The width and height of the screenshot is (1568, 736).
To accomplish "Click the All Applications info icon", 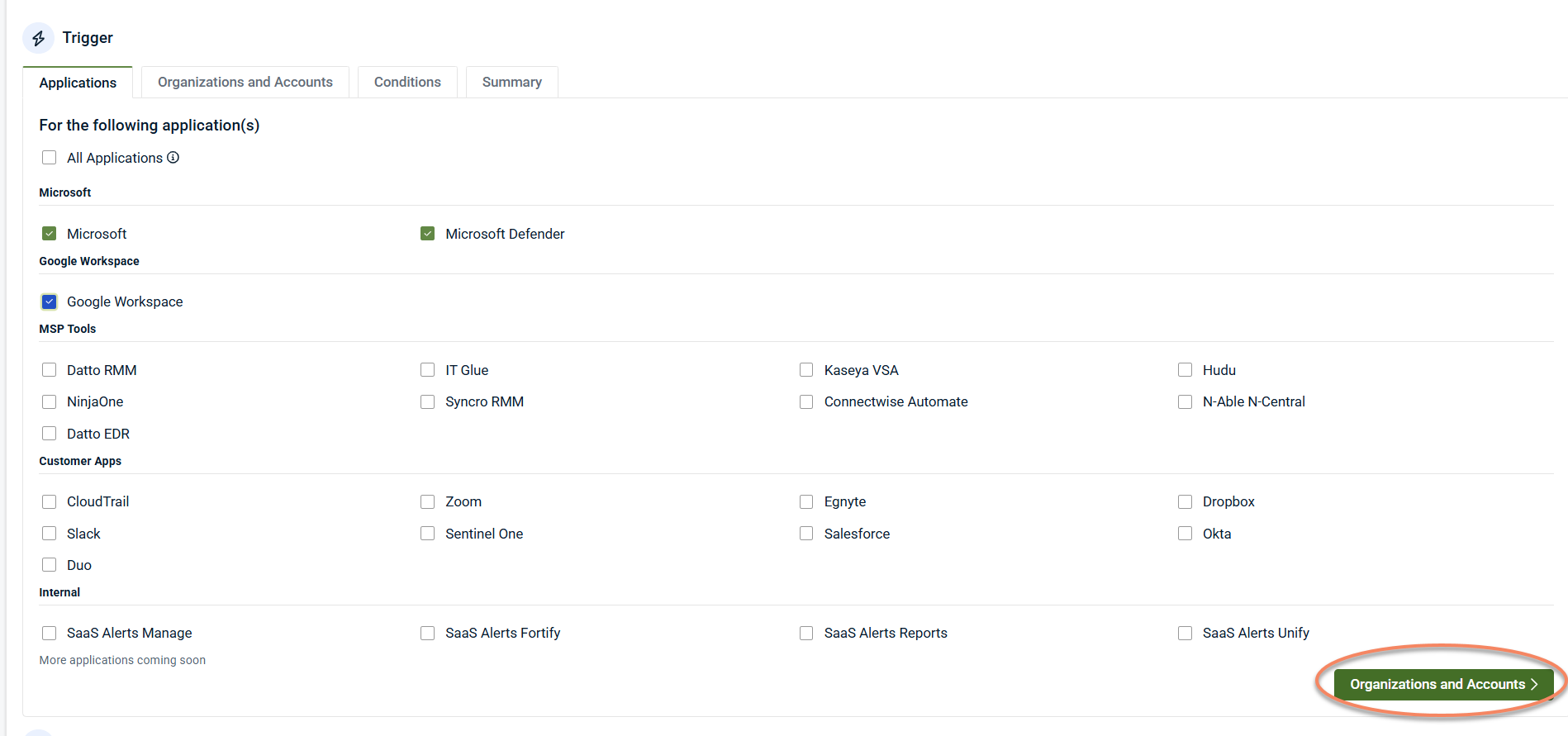I will point(173,158).
